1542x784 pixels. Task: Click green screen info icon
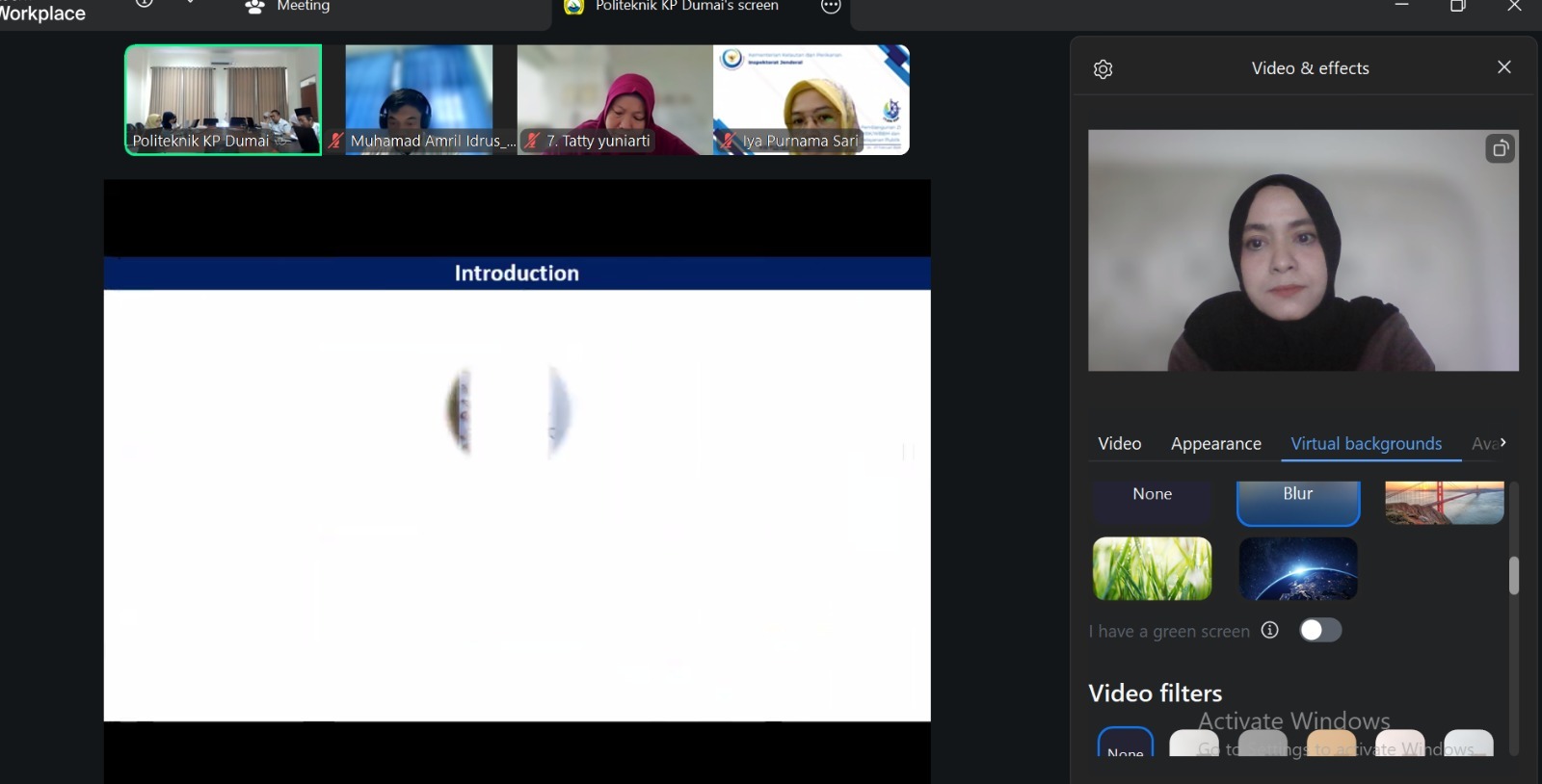pyautogui.click(x=1270, y=630)
